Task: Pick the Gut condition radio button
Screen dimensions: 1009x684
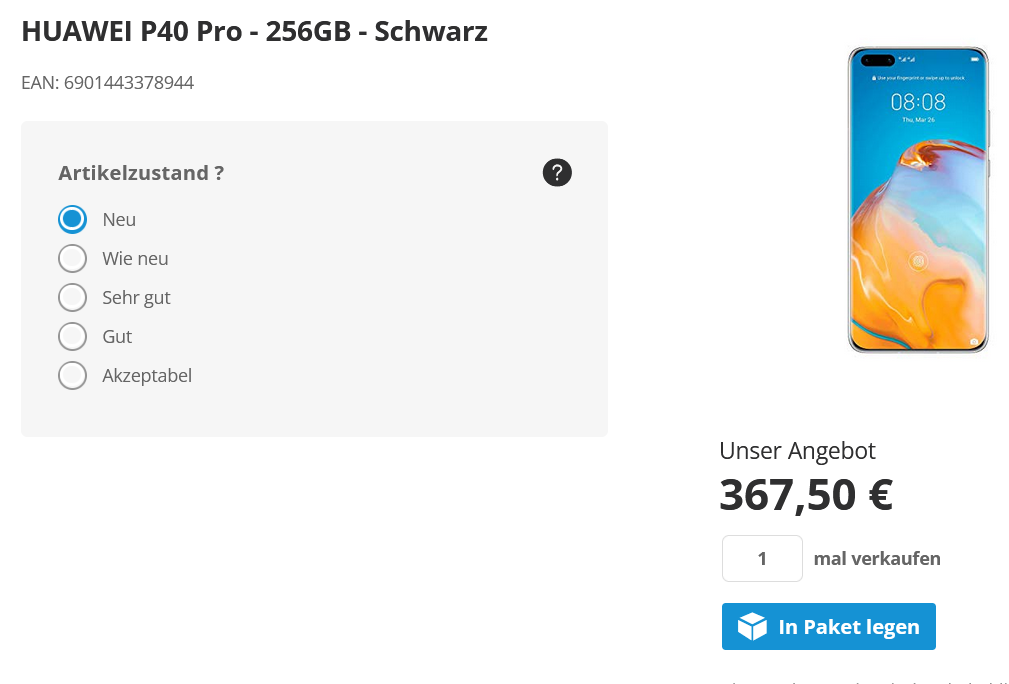Action: 72,337
